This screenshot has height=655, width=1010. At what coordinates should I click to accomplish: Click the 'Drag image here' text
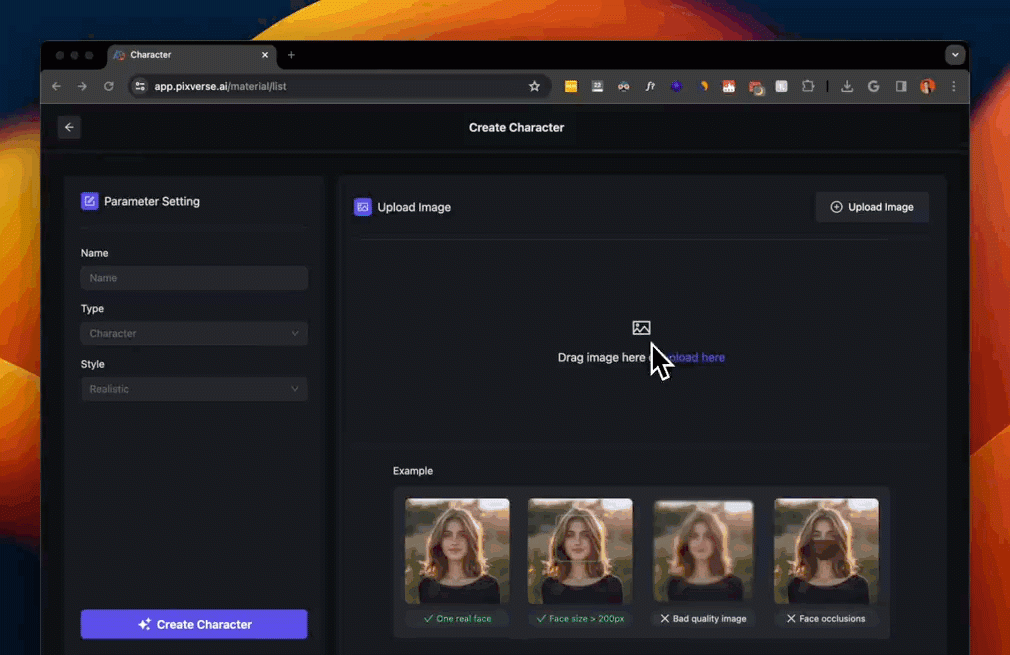(x=601, y=357)
